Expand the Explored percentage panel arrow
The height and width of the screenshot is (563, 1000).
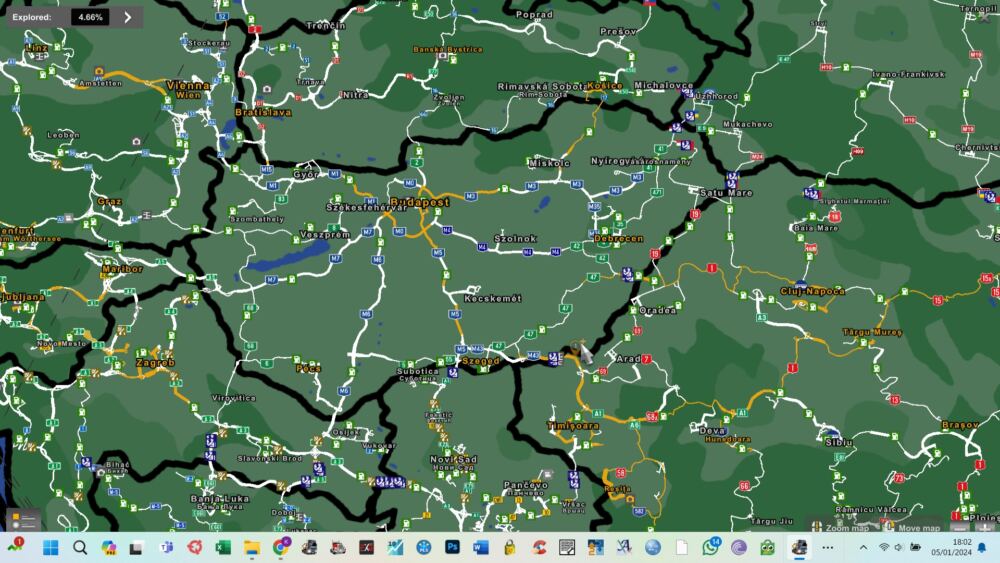coord(128,17)
